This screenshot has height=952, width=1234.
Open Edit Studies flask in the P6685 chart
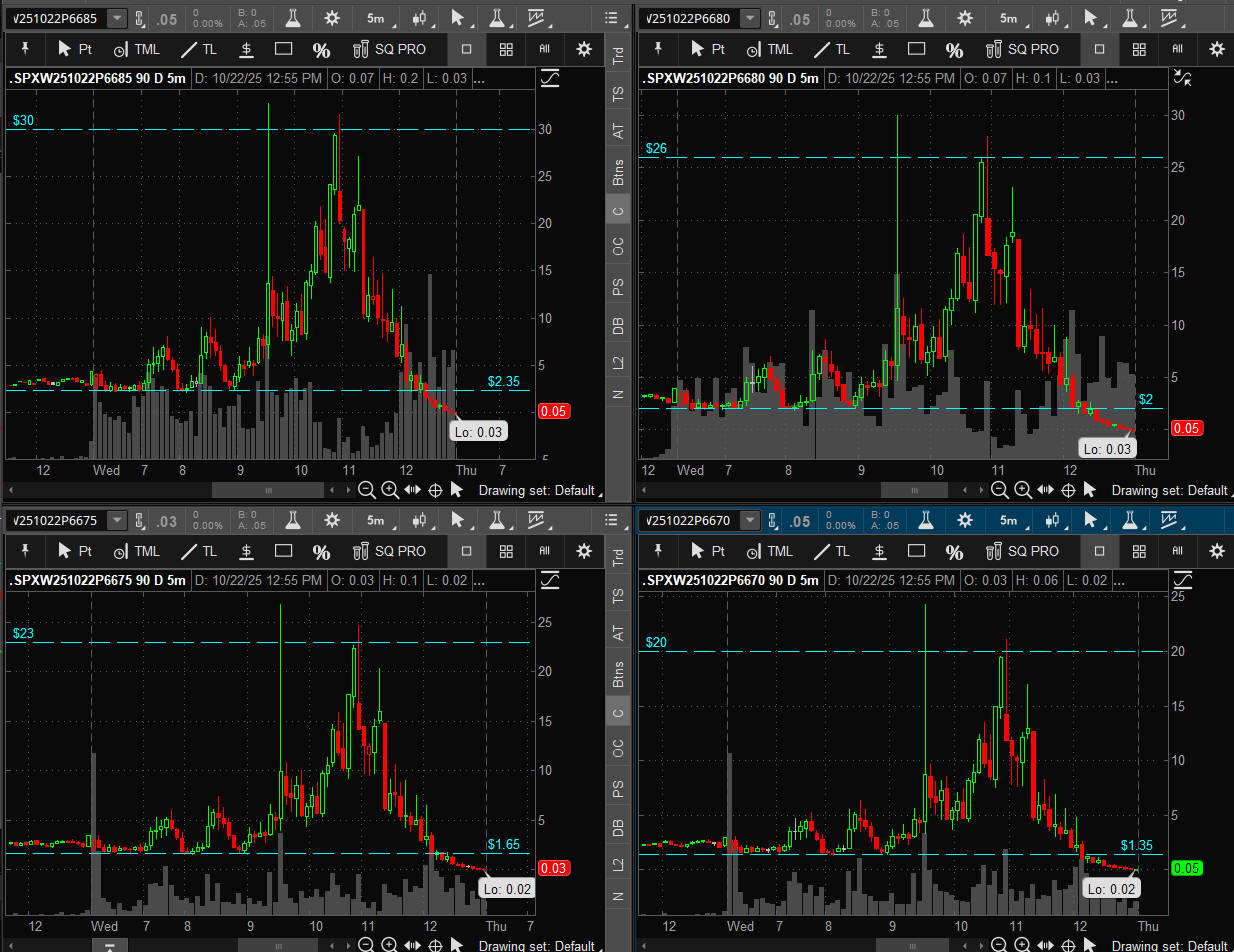(293, 18)
